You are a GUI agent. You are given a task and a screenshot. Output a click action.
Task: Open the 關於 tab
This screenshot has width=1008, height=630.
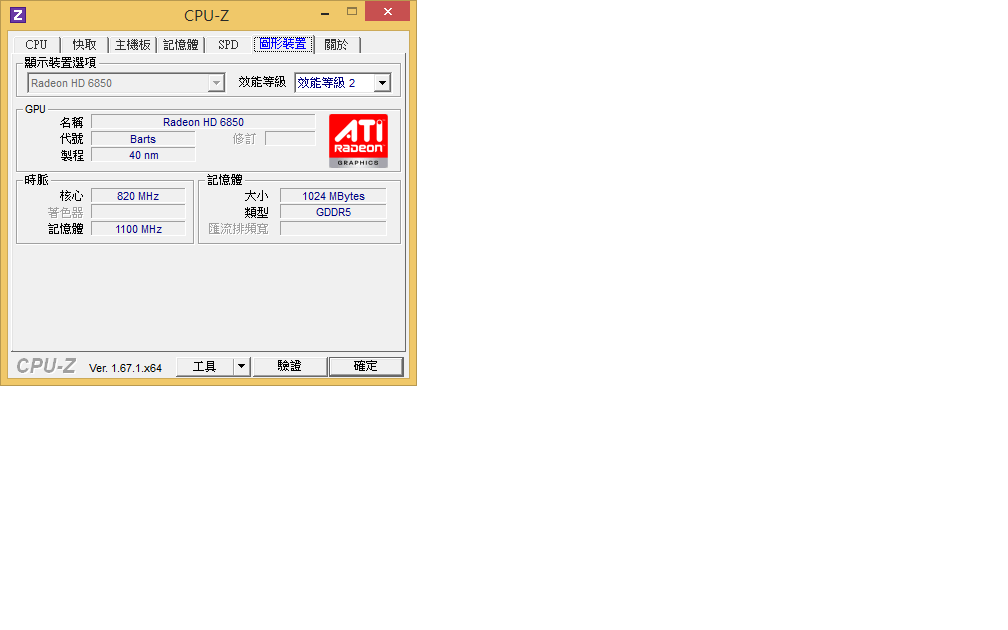click(x=336, y=44)
